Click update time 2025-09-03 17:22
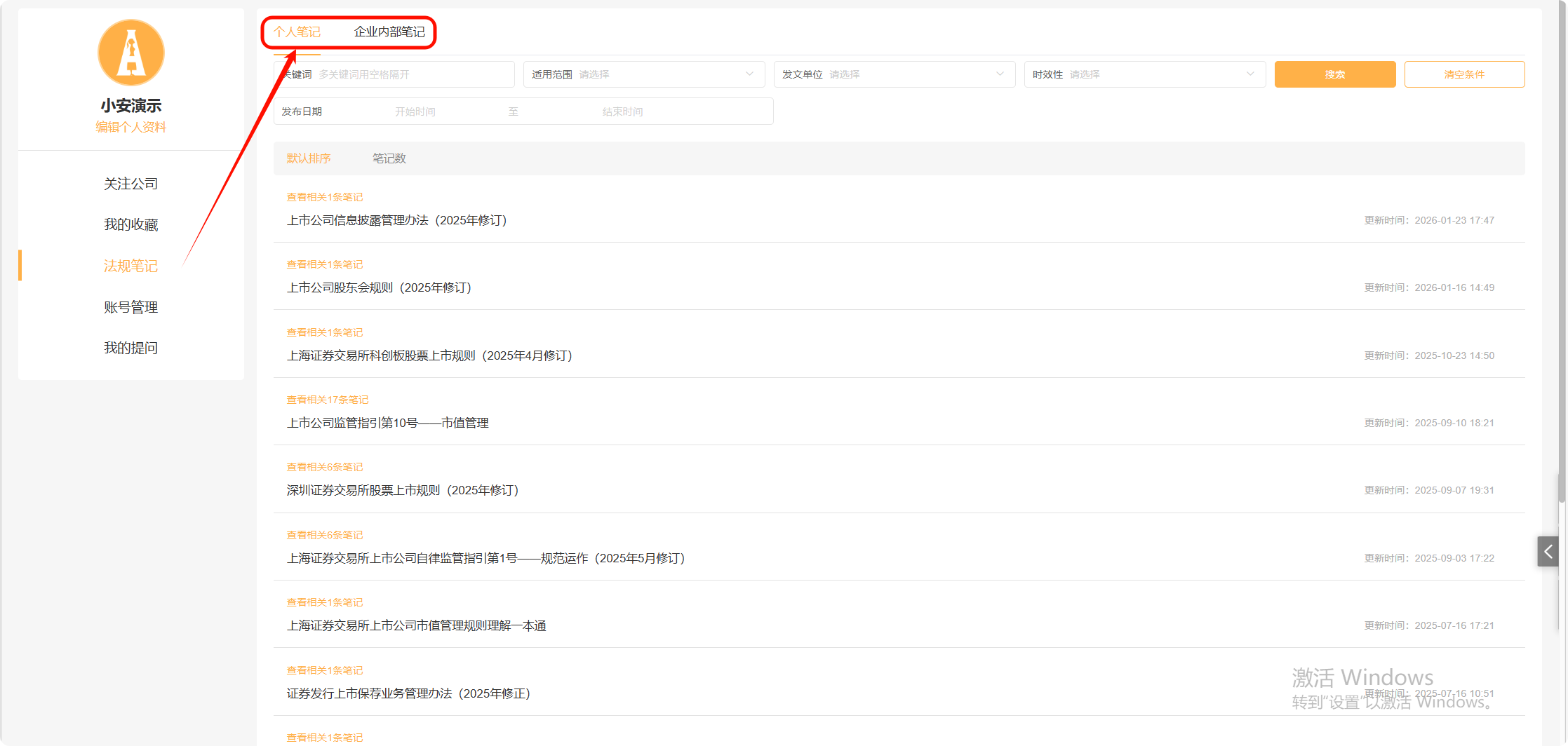This screenshot has width=1568, height=746. point(1429,558)
